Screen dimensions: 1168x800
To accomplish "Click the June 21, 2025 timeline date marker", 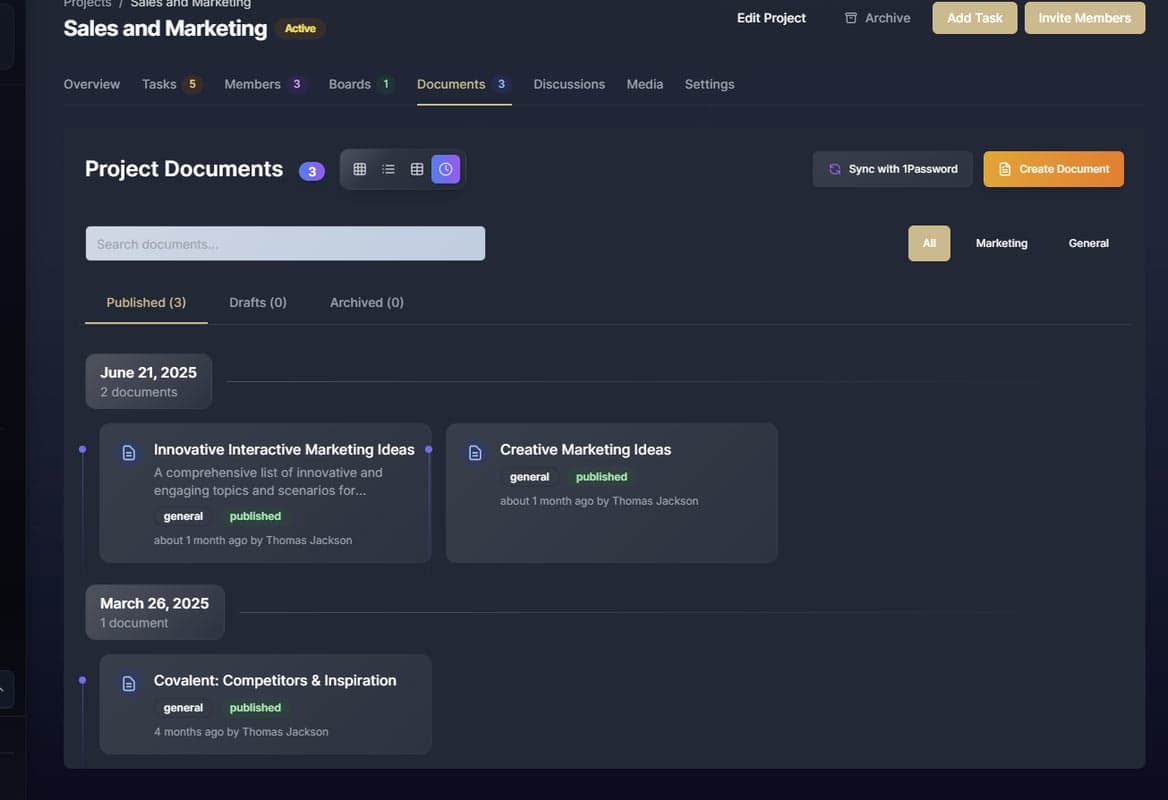I will [148, 381].
